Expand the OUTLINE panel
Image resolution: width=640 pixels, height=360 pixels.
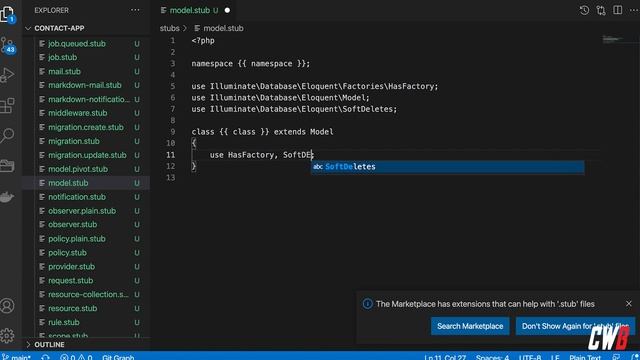(x=49, y=344)
